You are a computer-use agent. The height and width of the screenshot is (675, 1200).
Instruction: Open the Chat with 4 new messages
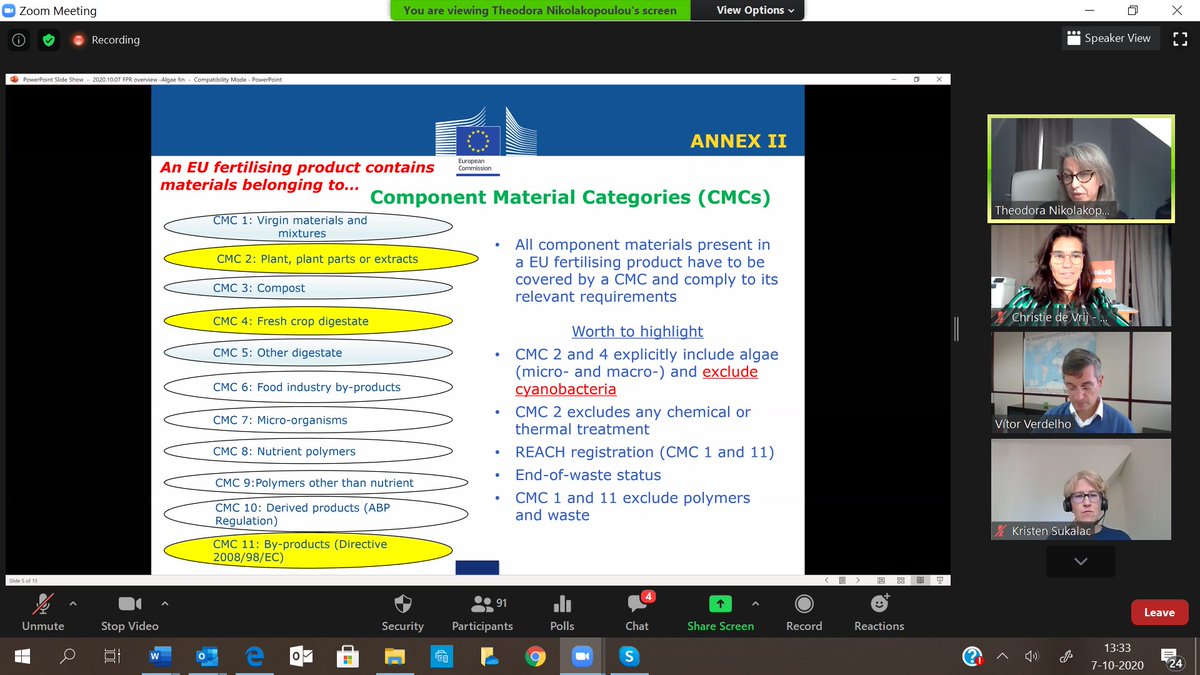click(x=637, y=612)
